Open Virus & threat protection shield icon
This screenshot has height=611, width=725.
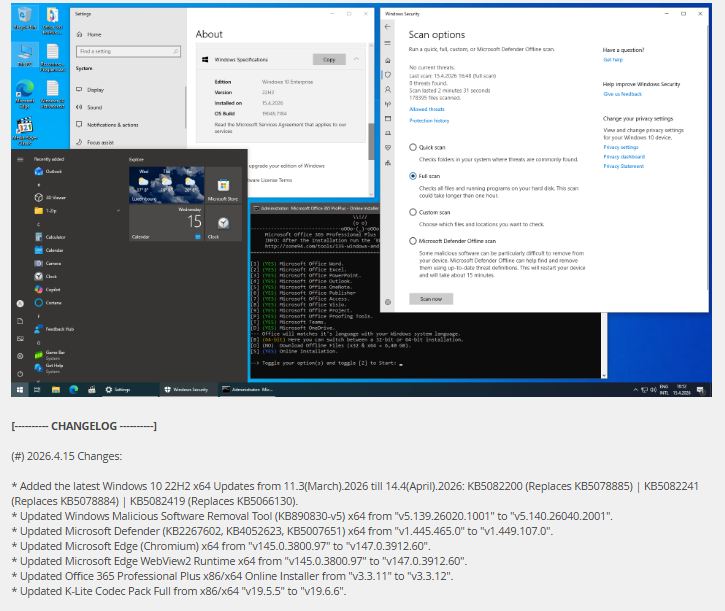pos(387,75)
